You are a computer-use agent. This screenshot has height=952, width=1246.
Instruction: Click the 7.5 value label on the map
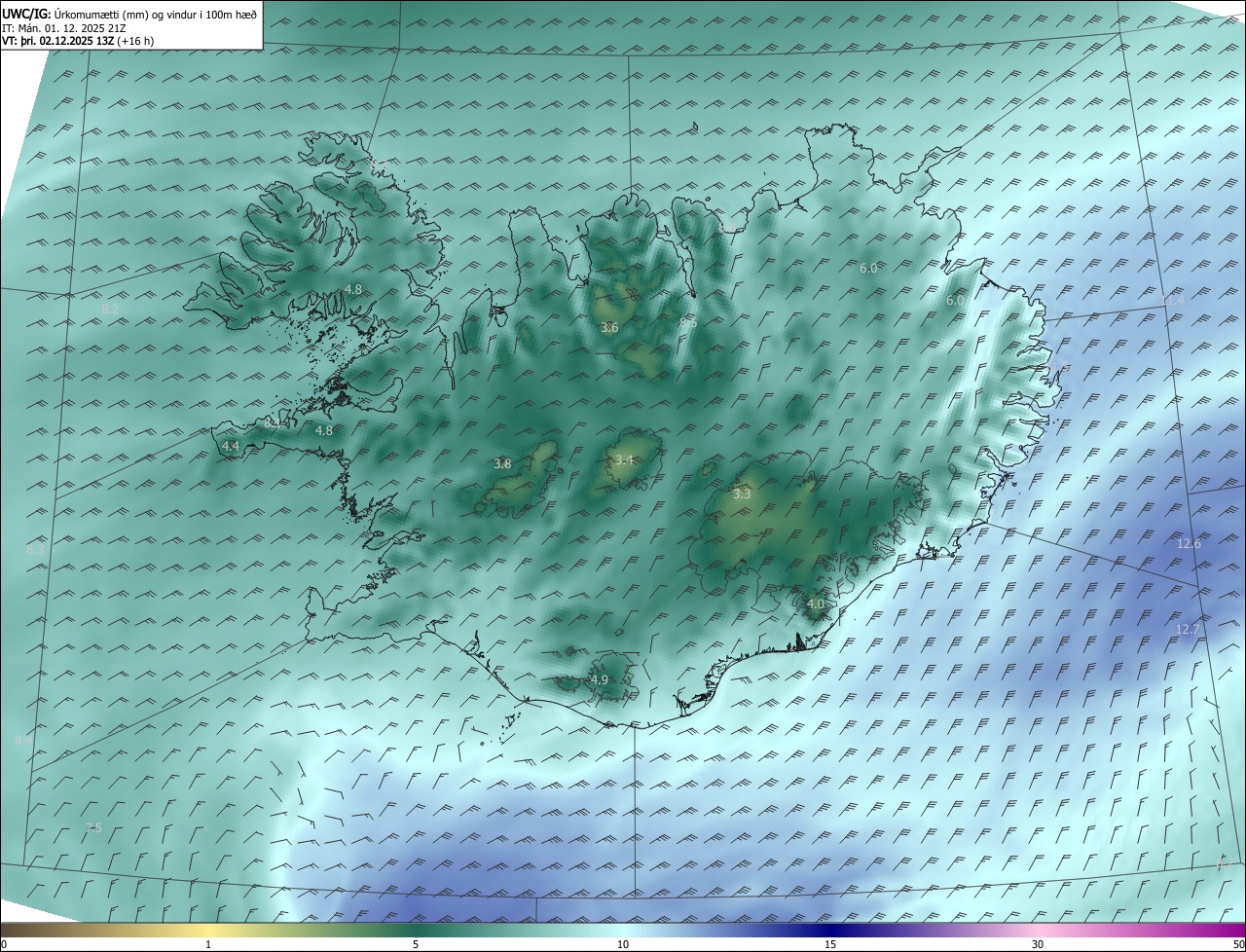(92, 828)
